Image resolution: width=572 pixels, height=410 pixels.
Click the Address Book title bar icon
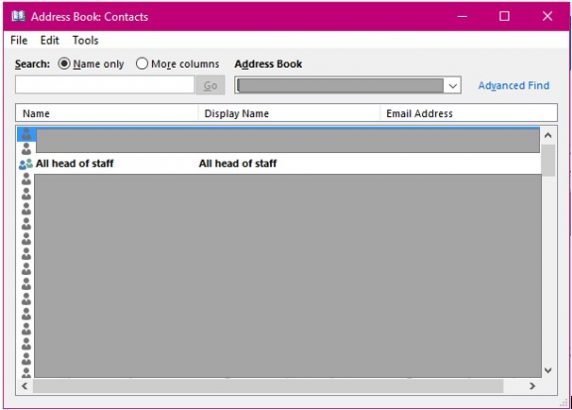click(18, 16)
